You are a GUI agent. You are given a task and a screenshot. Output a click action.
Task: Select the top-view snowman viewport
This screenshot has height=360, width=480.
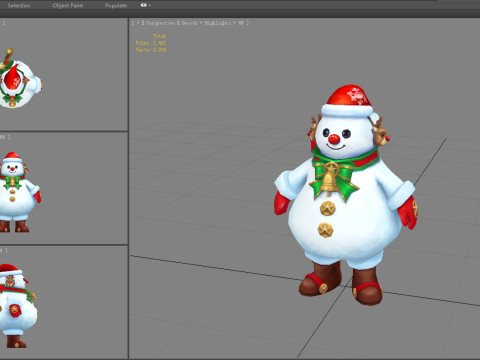pyautogui.click(x=64, y=74)
